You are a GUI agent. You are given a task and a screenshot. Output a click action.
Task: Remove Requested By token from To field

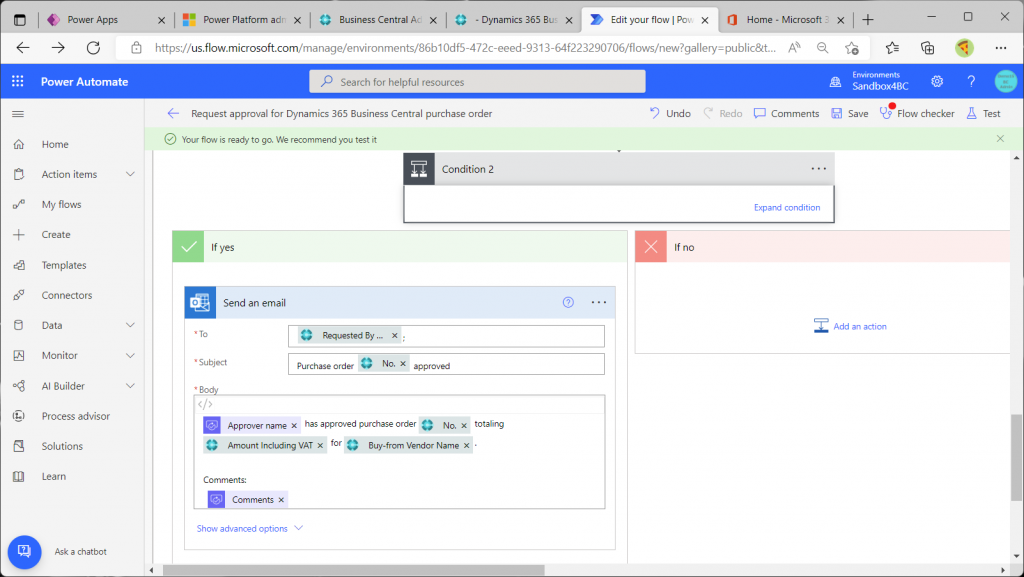coord(394,335)
